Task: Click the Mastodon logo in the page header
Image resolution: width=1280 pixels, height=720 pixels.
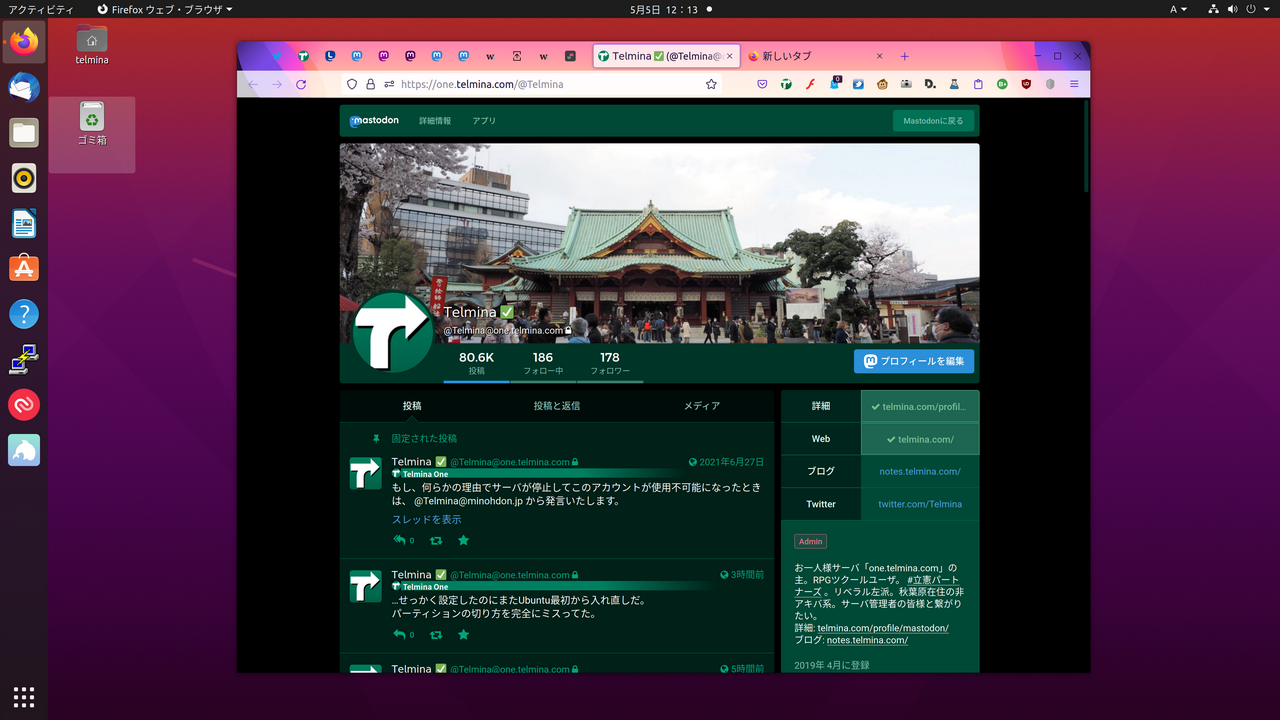Action: click(374, 120)
